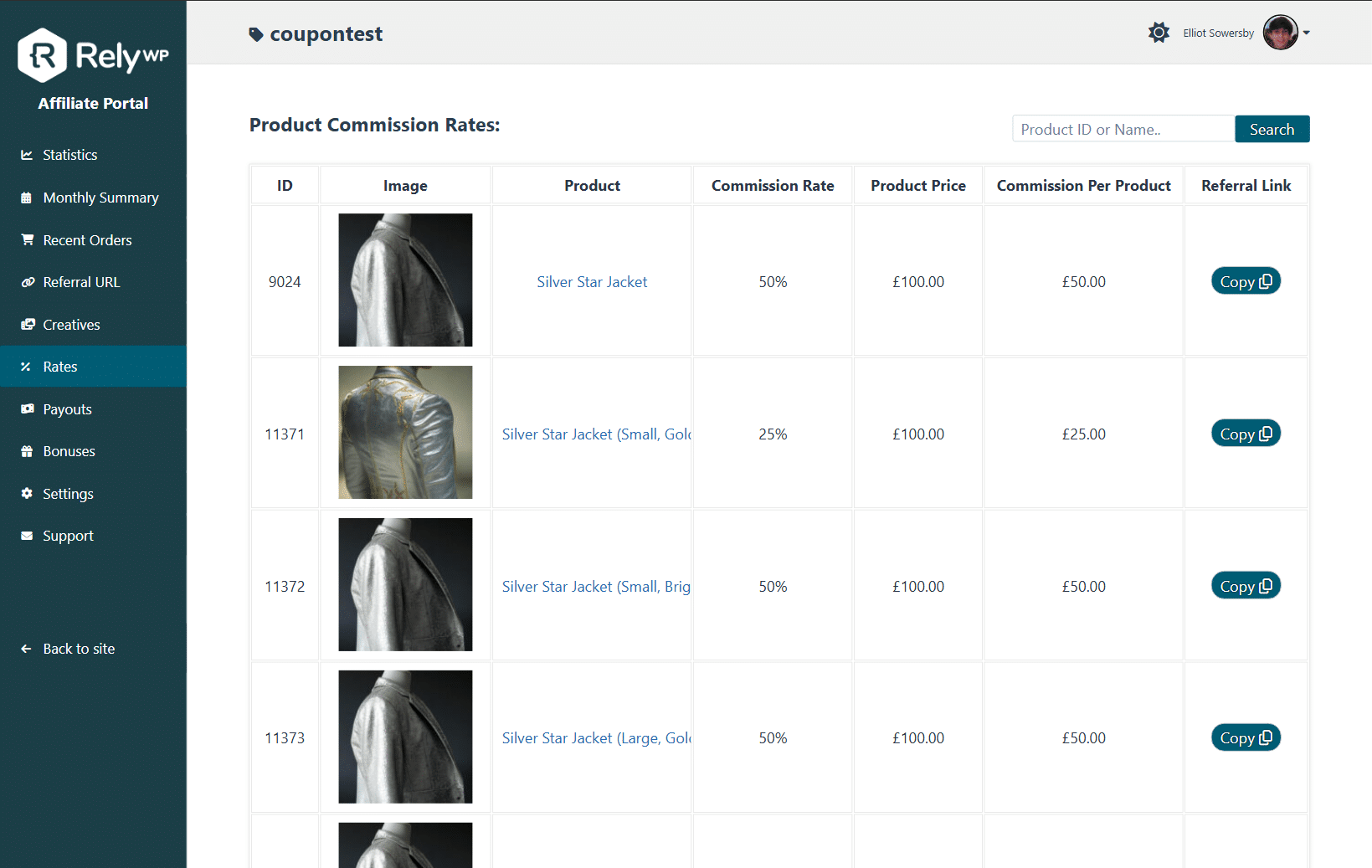Open the Statistics menu item
Image resolution: width=1372 pixels, height=868 pixels.
93,155
